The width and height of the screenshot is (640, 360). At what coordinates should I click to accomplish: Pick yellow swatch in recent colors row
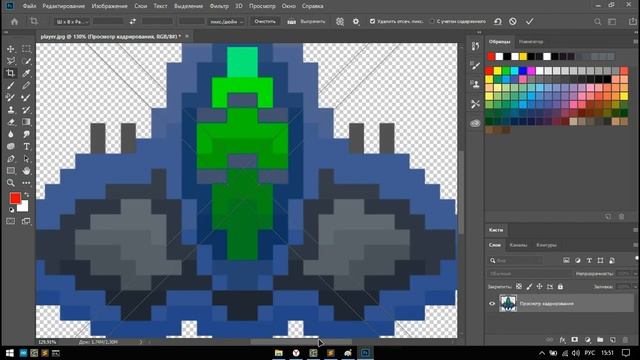click(523, 56)
